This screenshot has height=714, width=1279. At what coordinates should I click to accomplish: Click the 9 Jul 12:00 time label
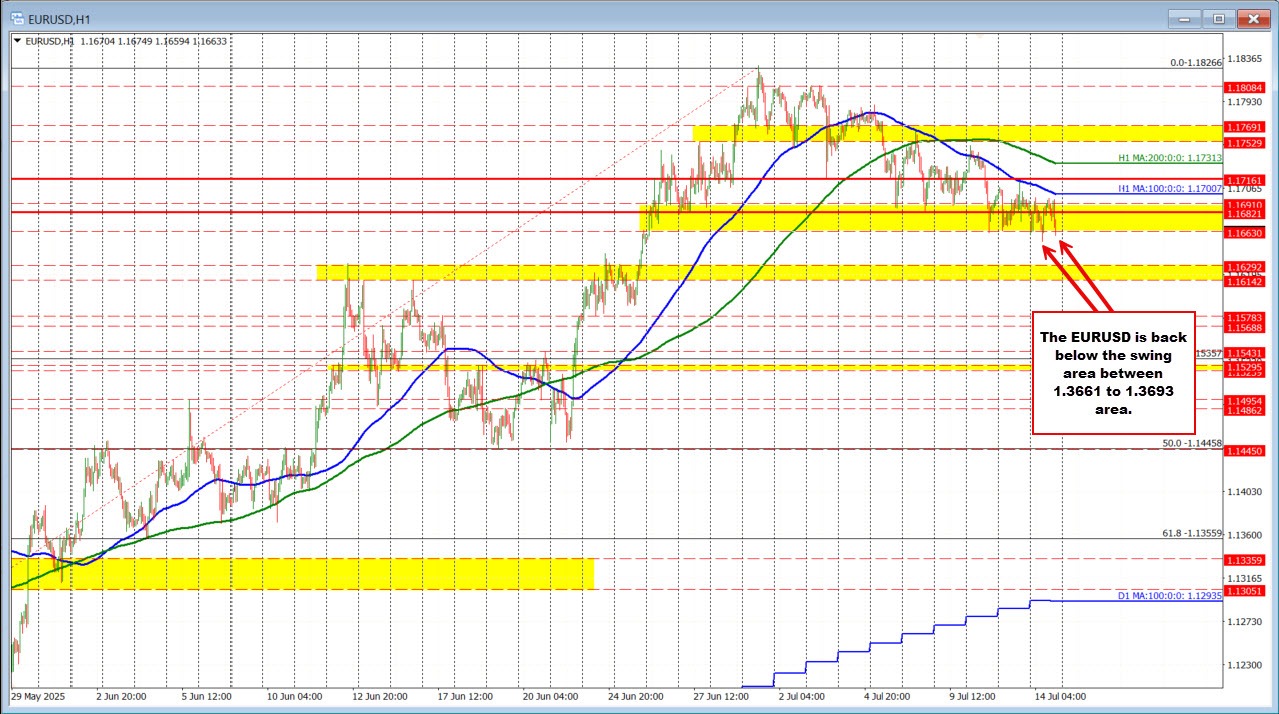(972, 696)
